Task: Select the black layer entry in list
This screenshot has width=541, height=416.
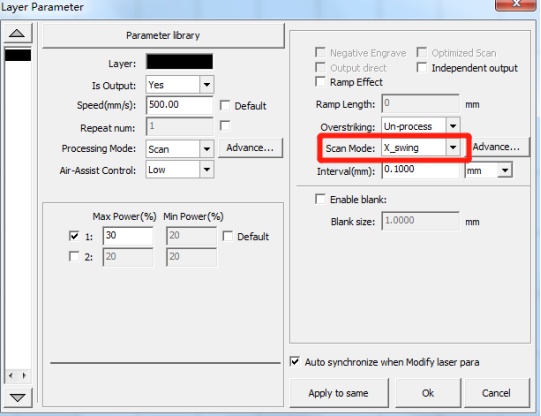Action: coord(18,55)
